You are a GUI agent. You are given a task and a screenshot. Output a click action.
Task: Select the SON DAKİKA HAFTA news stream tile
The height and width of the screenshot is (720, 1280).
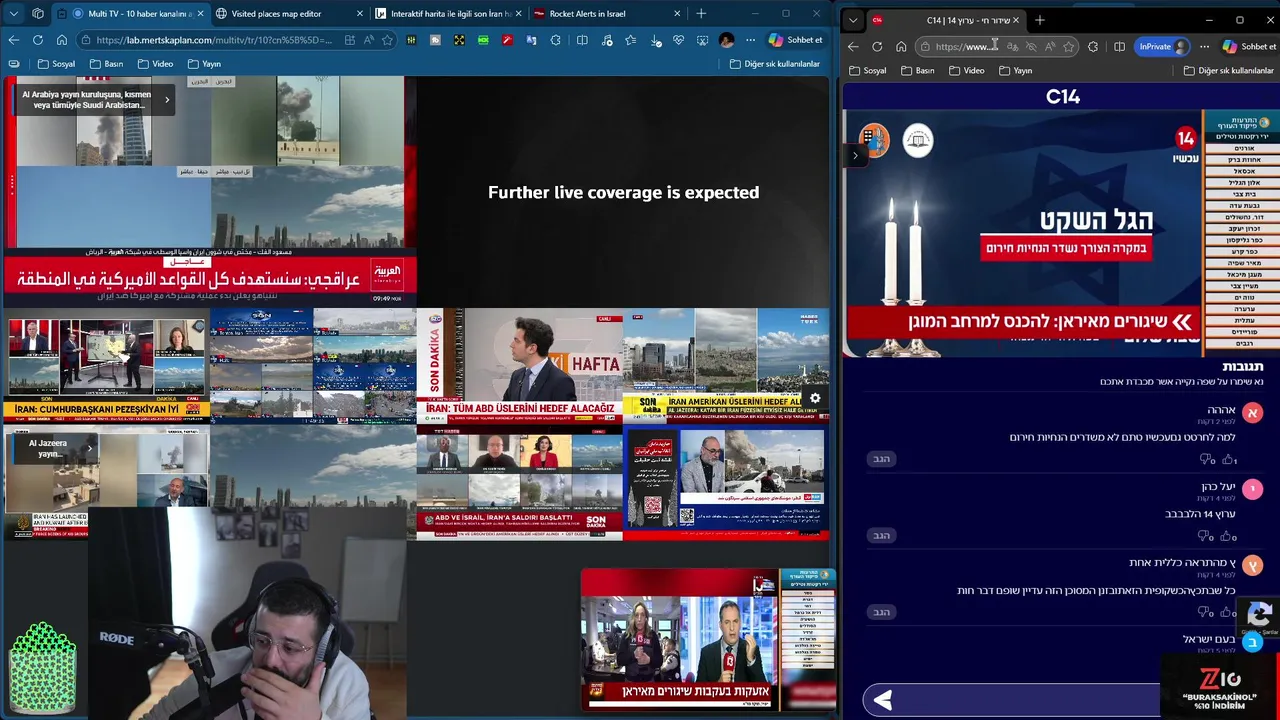(519, 365)
